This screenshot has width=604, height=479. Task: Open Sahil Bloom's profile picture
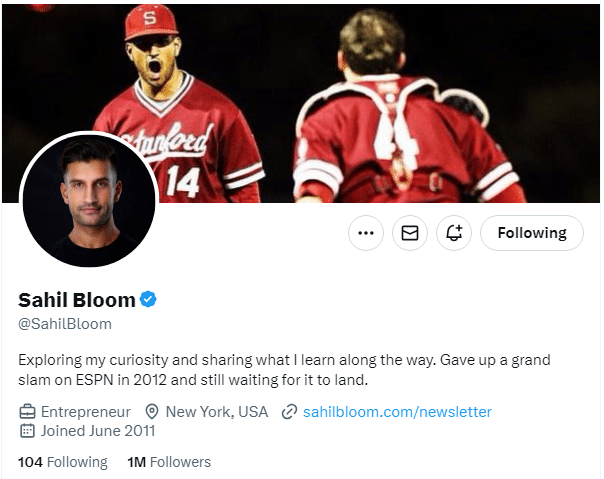[89, 200]
